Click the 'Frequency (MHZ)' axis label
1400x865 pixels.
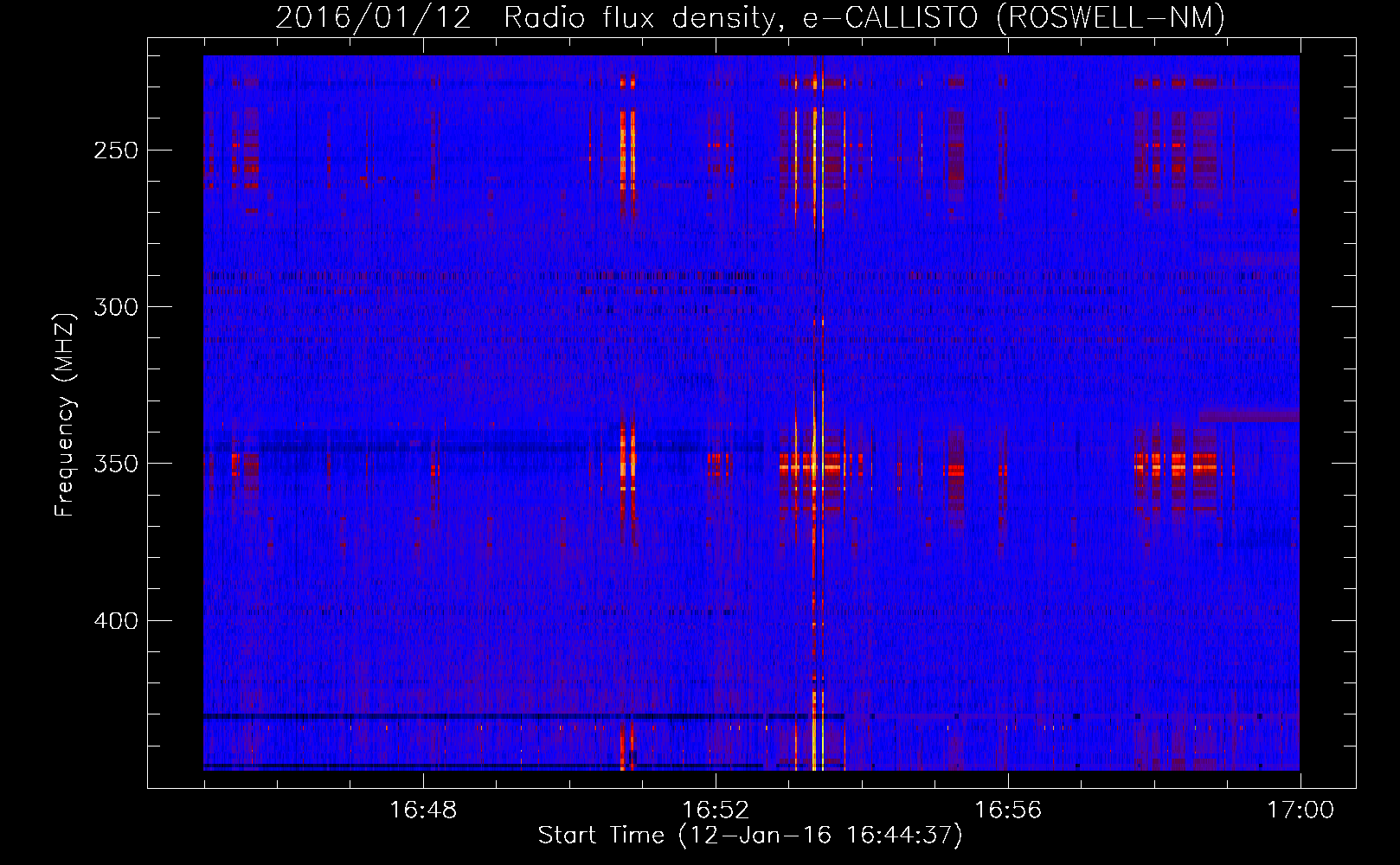click(x=65, y=414)
